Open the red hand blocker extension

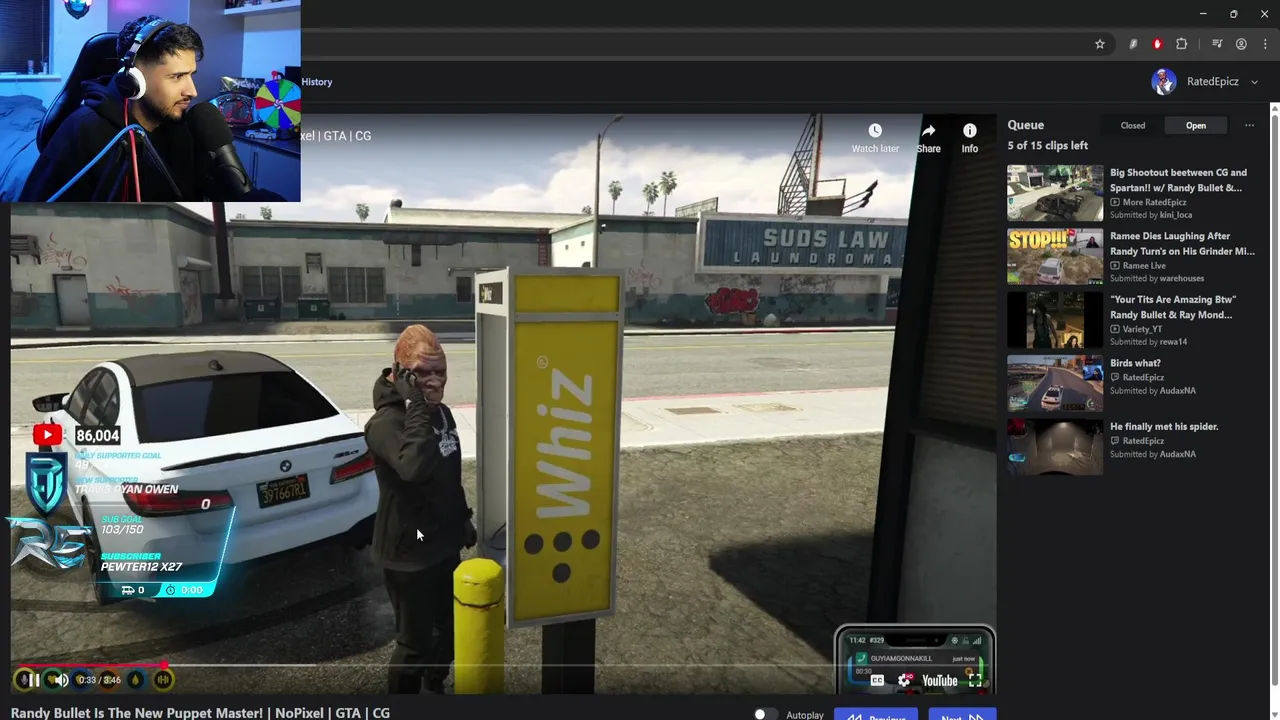pyautogui.click(x=1157, y=44)
